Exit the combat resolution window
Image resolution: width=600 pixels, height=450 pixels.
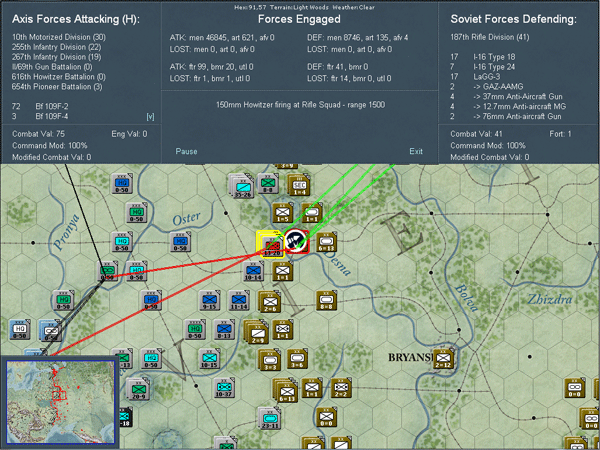(416, 151)
